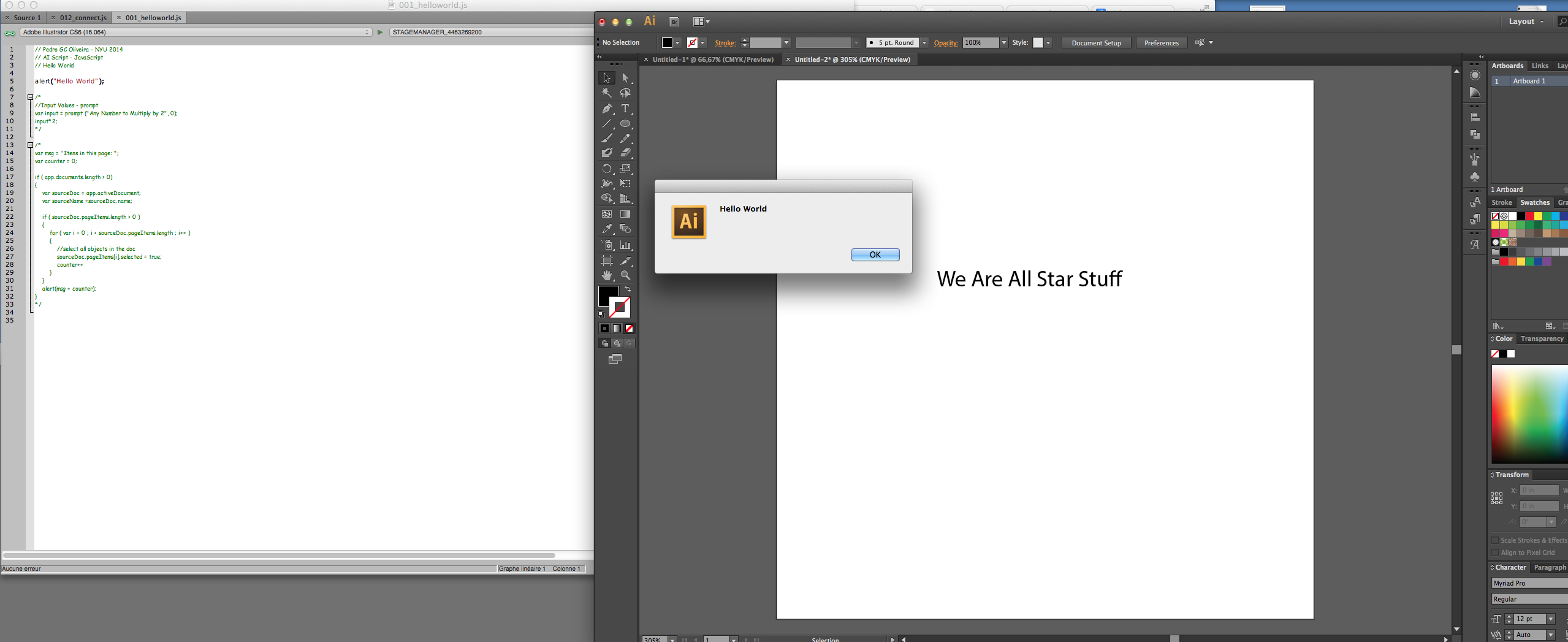Switch to the Transparency panel tab
Viewport: 1568px width, 642px height.
(x=1542, y=338)
